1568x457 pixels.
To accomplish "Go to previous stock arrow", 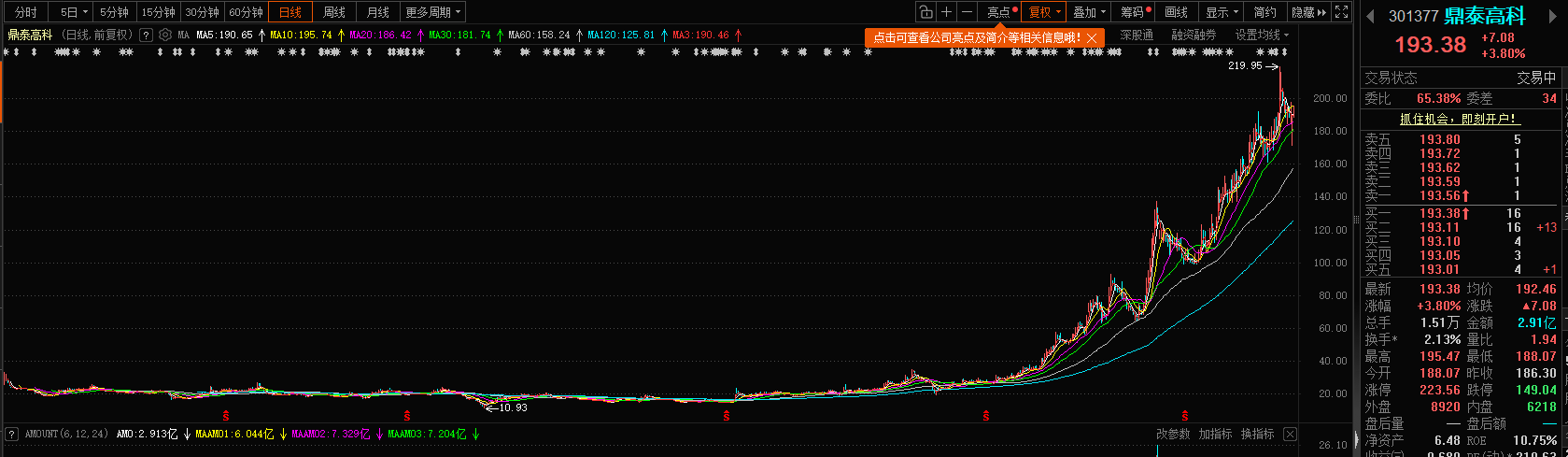I will [x=1370, y=16].
